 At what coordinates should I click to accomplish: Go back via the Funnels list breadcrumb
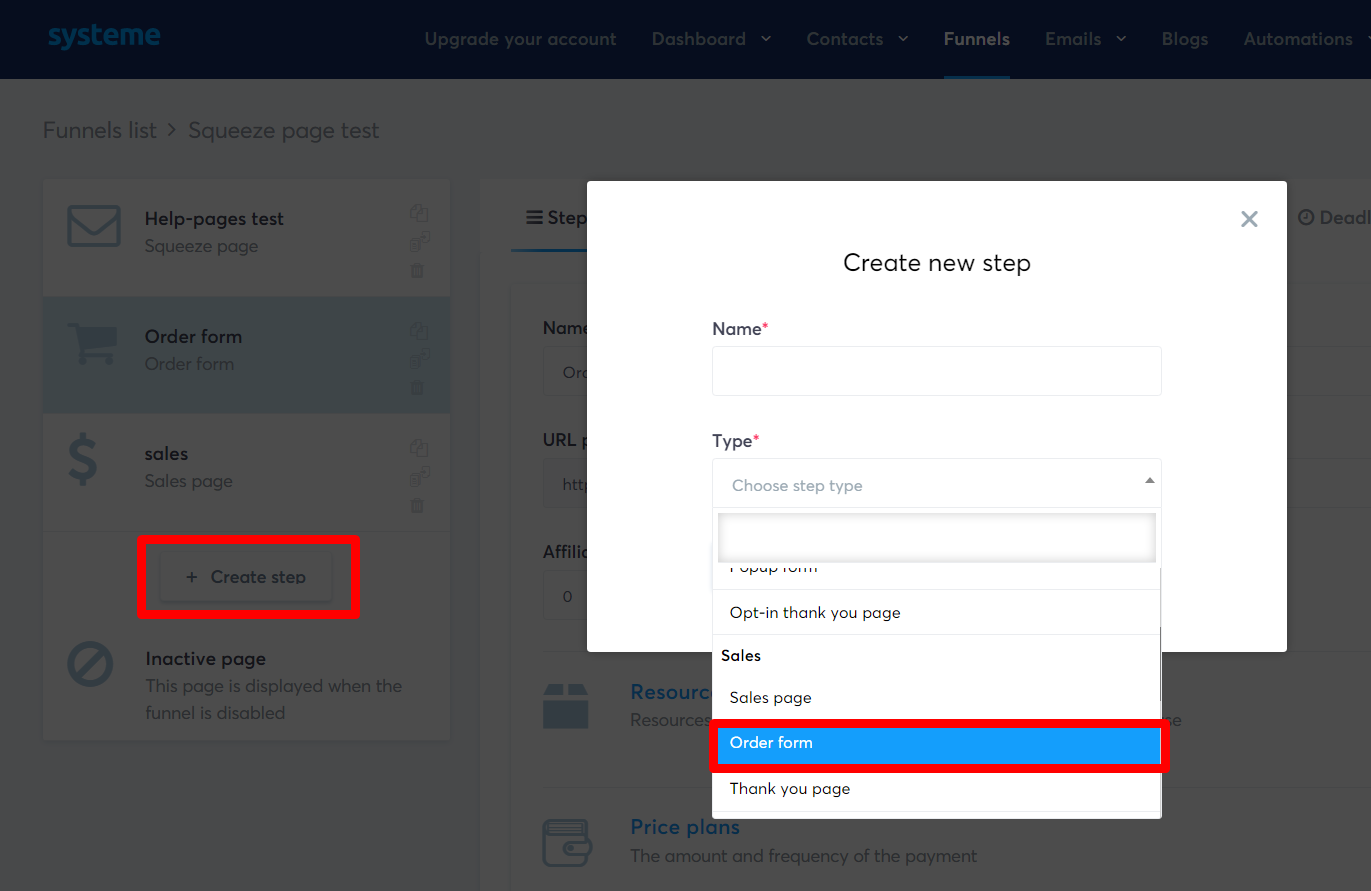click(x=99, y=130)
